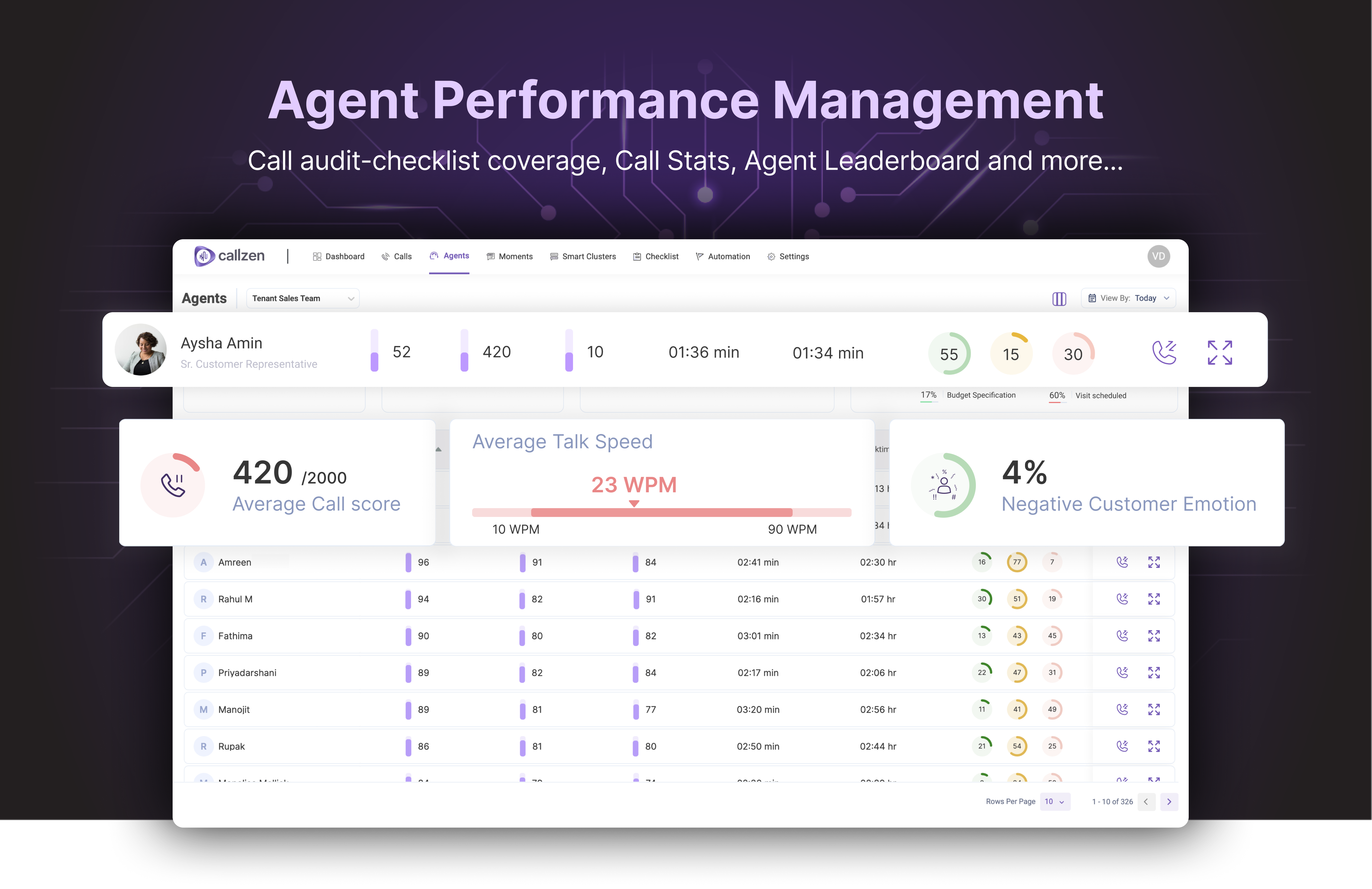1372x889 pixels.
Task: Click Manojit's M avatar
Action: point(204,710)
